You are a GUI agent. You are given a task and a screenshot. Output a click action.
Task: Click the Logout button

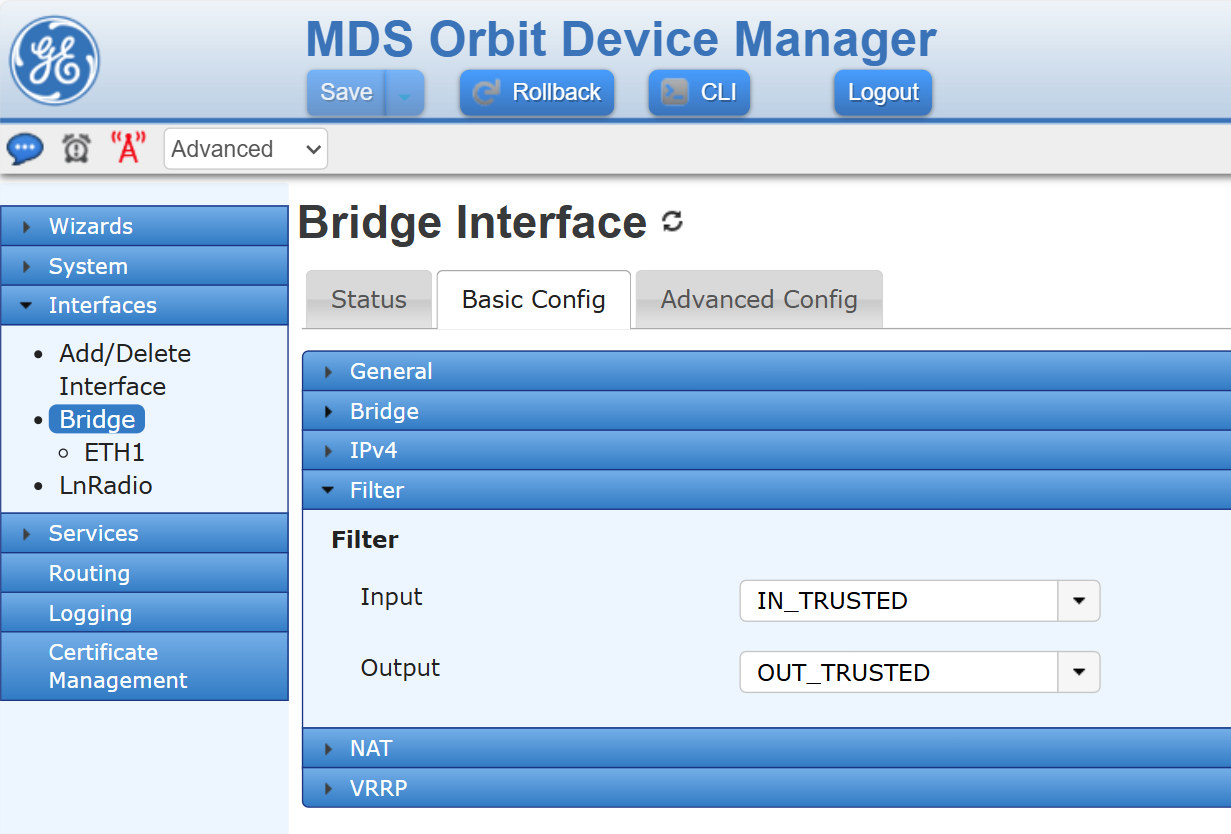coord(883,93)
